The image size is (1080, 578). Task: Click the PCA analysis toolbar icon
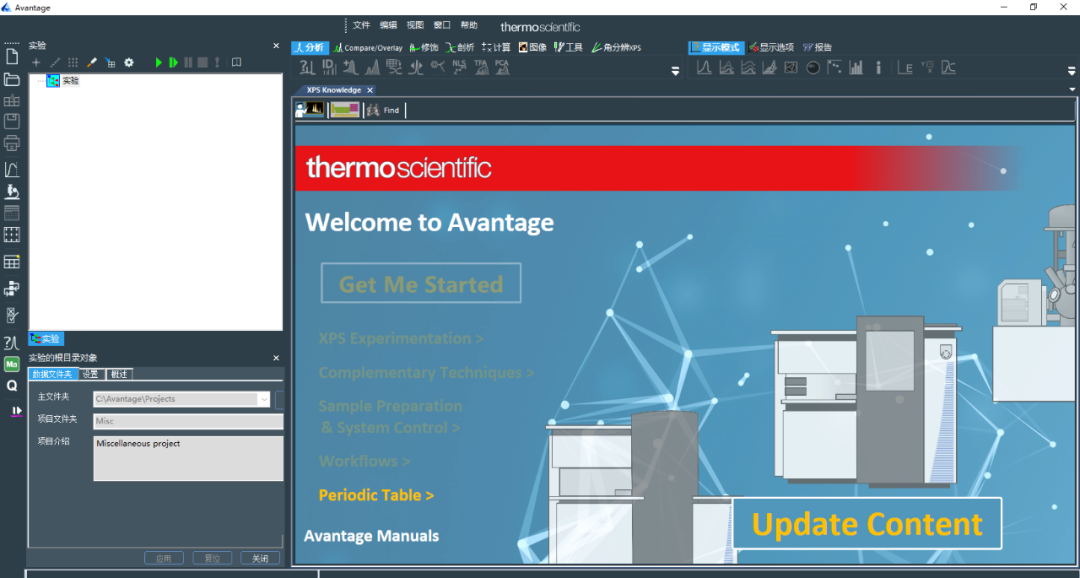click(502, 67)
